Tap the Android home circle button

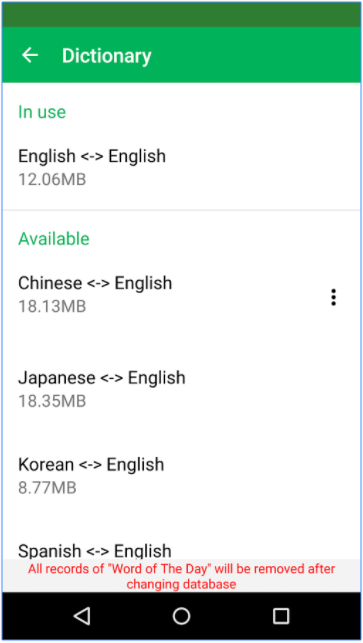pyautogui.click(x=181, y=616)
